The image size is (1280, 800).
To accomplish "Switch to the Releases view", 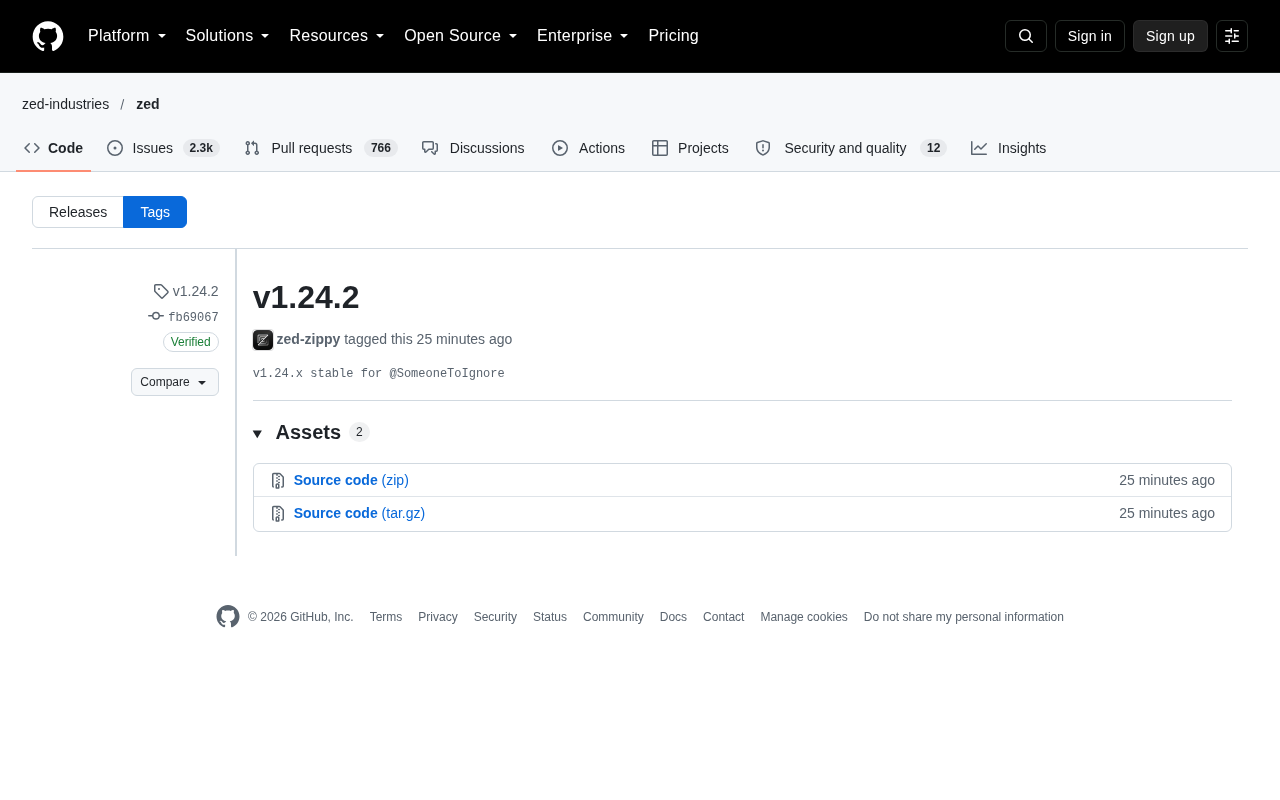I will [78, 212].
